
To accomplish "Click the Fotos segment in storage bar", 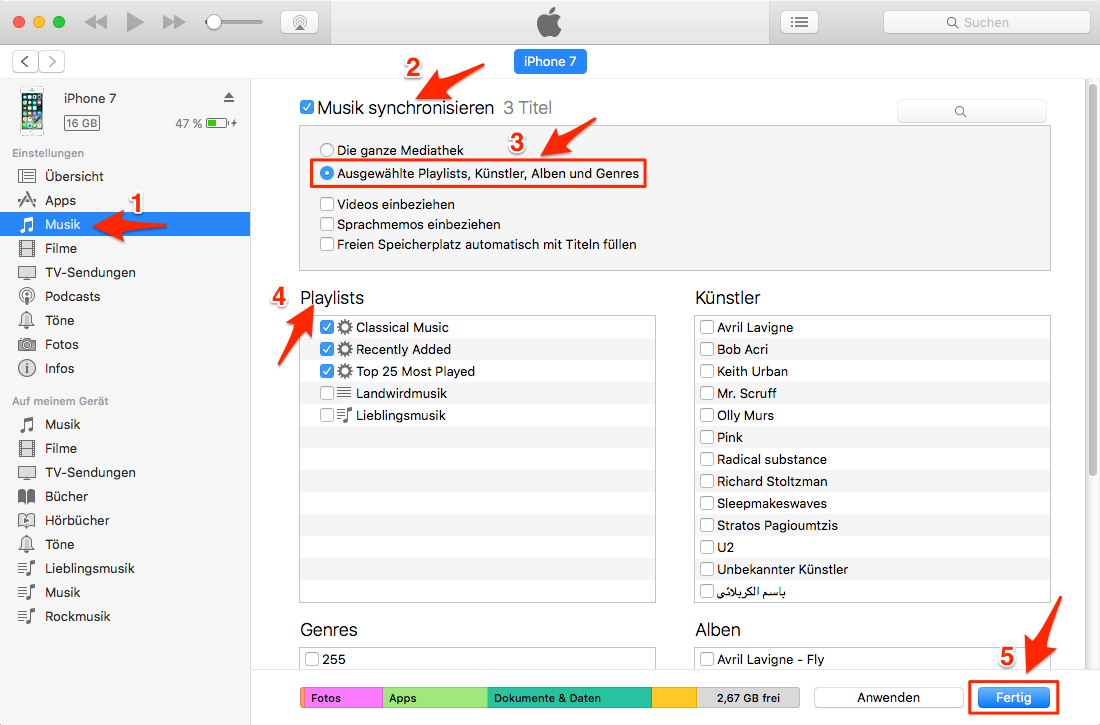I will click(x=343, y=698).
